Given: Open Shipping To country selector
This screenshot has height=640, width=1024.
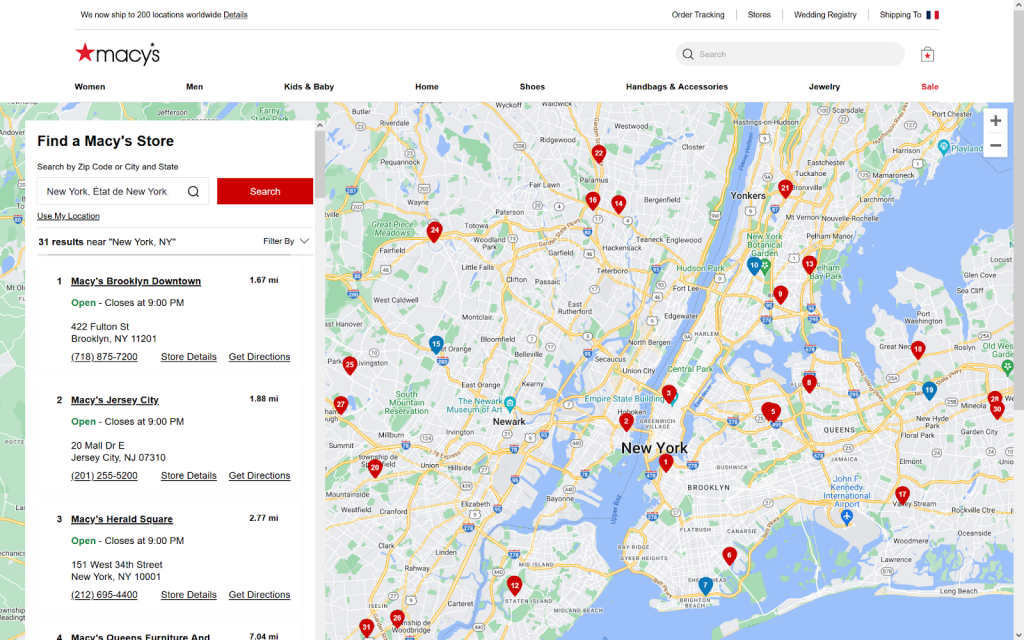Looking at the screenshot, I should click(909, 15).
